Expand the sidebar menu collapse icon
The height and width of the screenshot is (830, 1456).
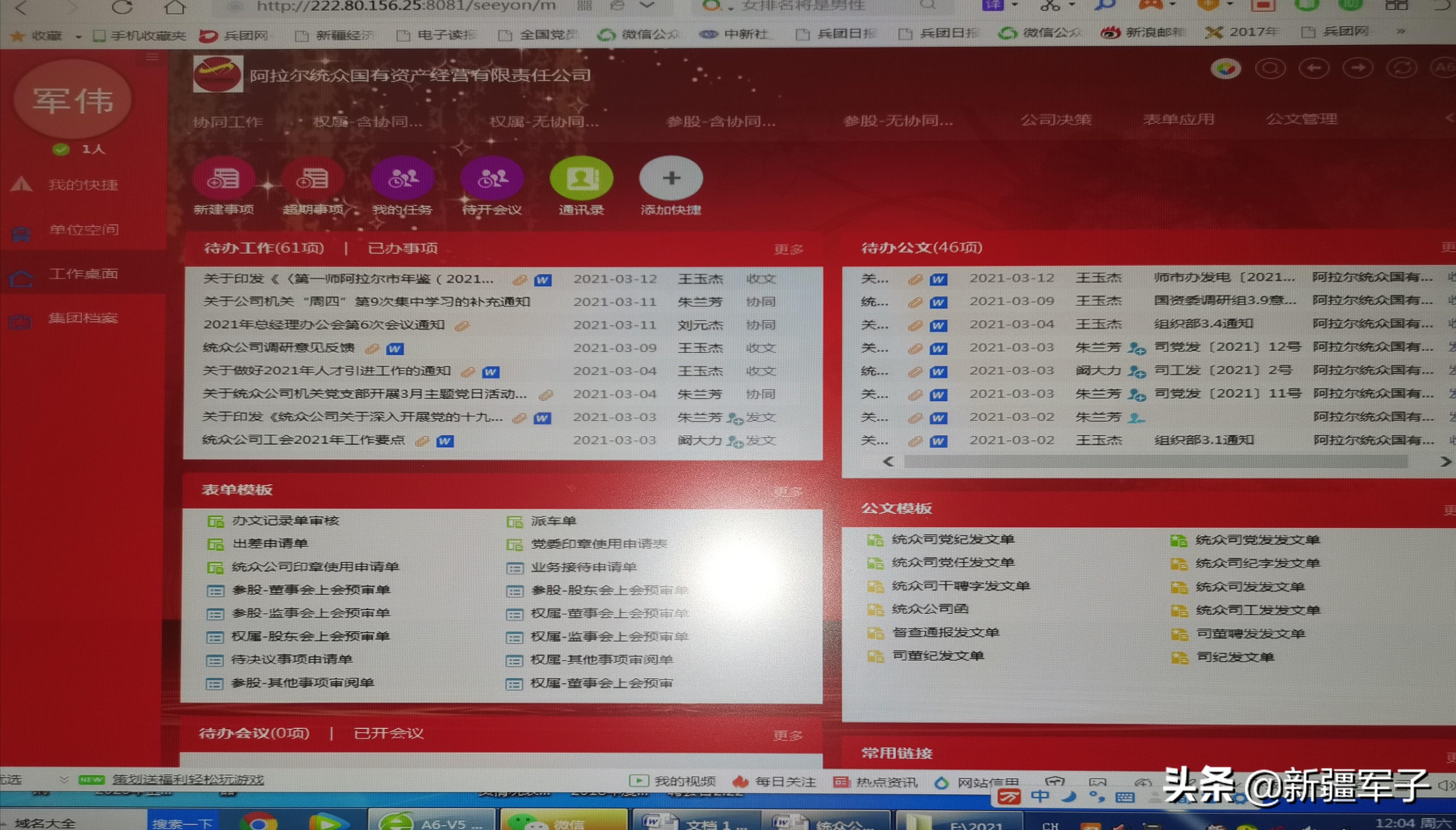(152, 57)
